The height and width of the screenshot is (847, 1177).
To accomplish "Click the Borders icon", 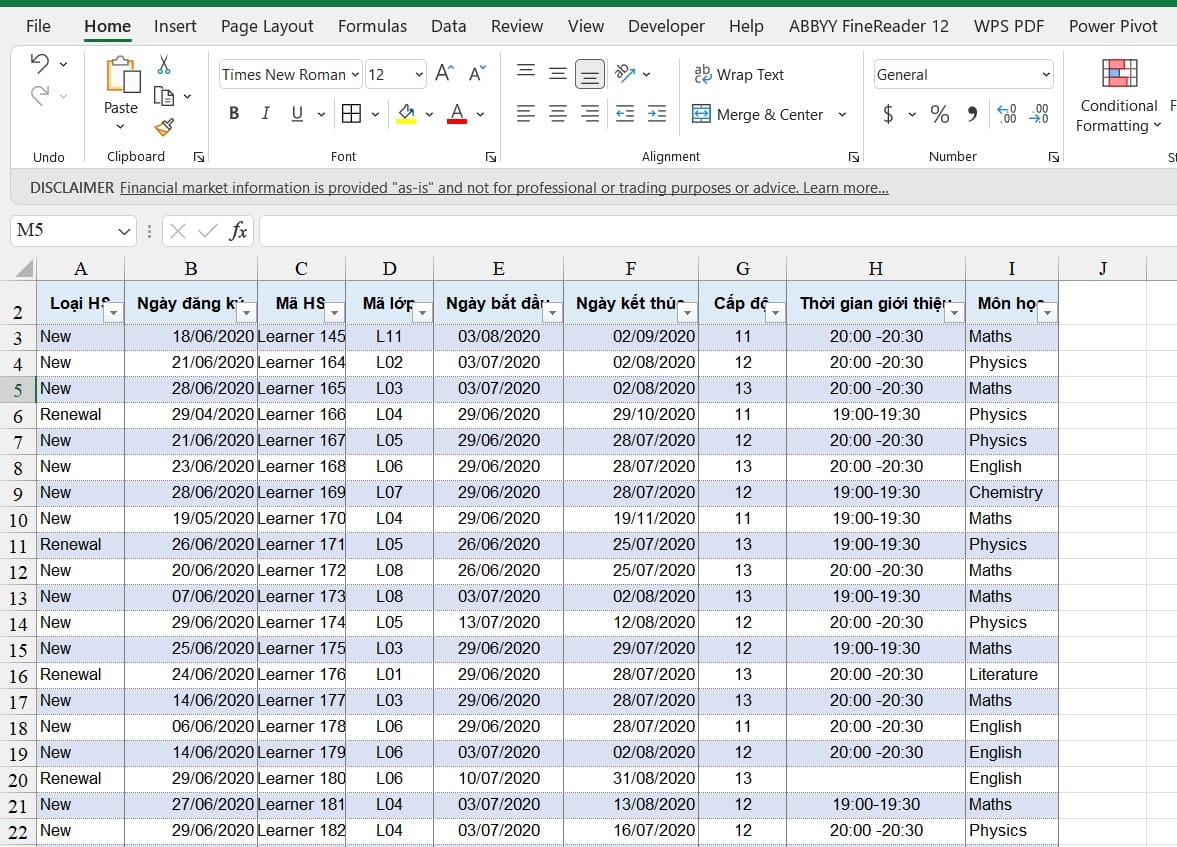I will pos(351,113).
